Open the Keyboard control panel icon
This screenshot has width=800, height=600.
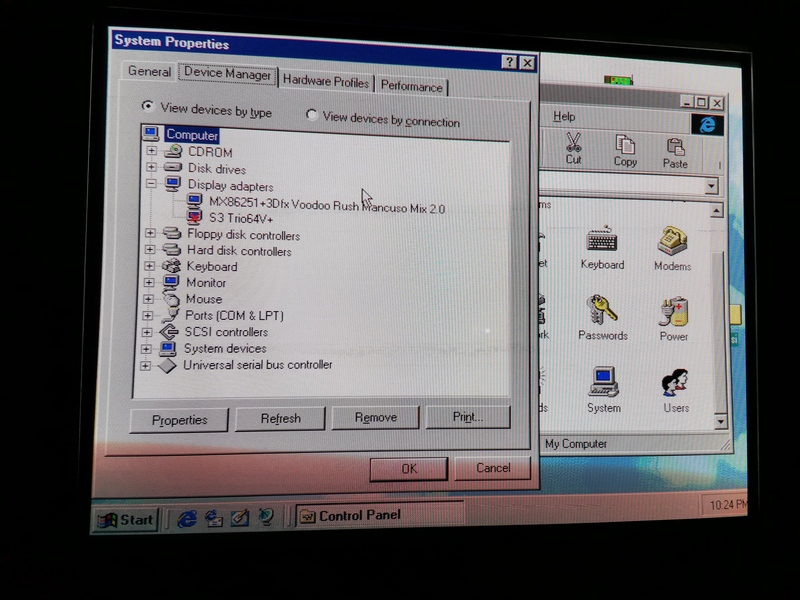pos(601,244)
